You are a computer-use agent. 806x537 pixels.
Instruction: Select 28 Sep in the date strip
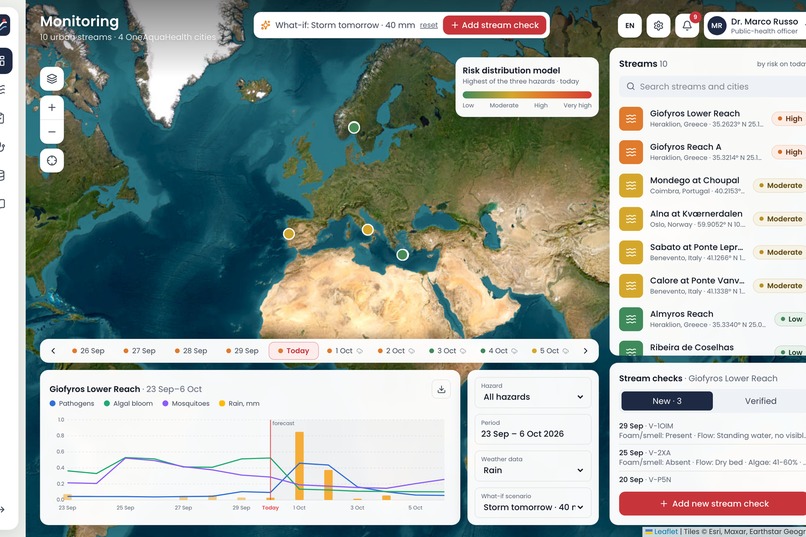click(191, 351)
